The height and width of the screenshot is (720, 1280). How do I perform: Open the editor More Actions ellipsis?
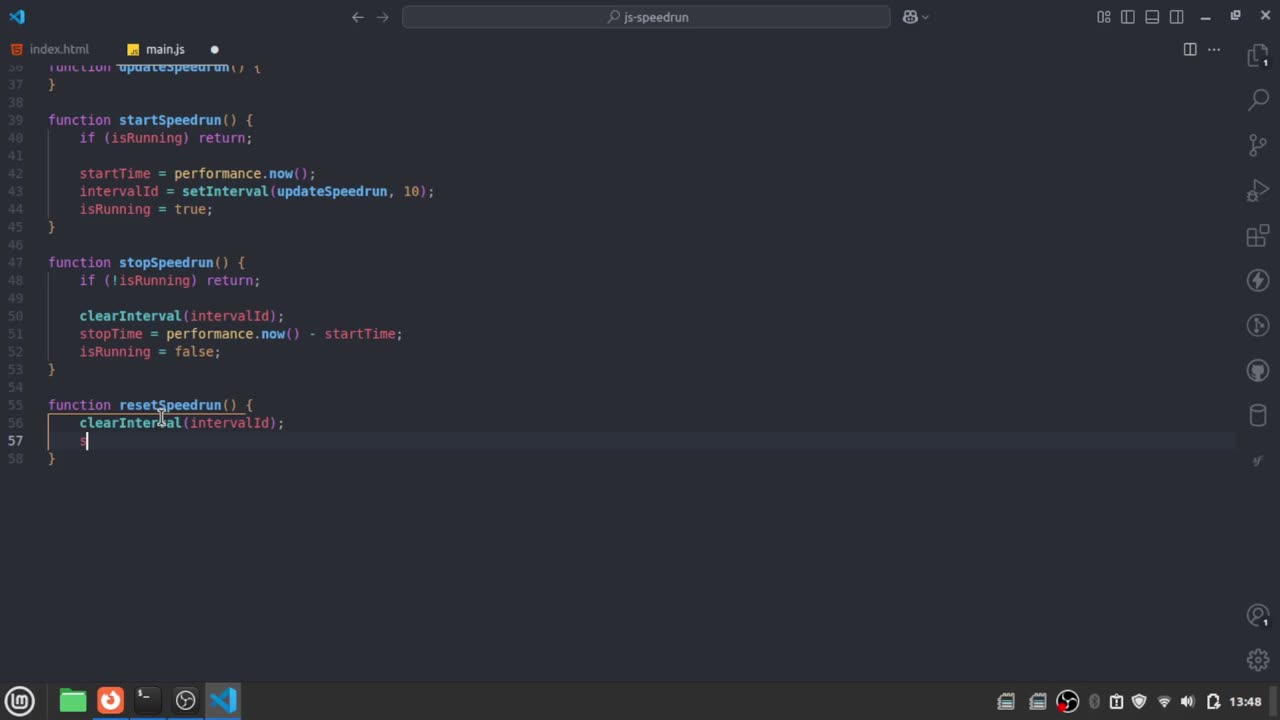1214,49
